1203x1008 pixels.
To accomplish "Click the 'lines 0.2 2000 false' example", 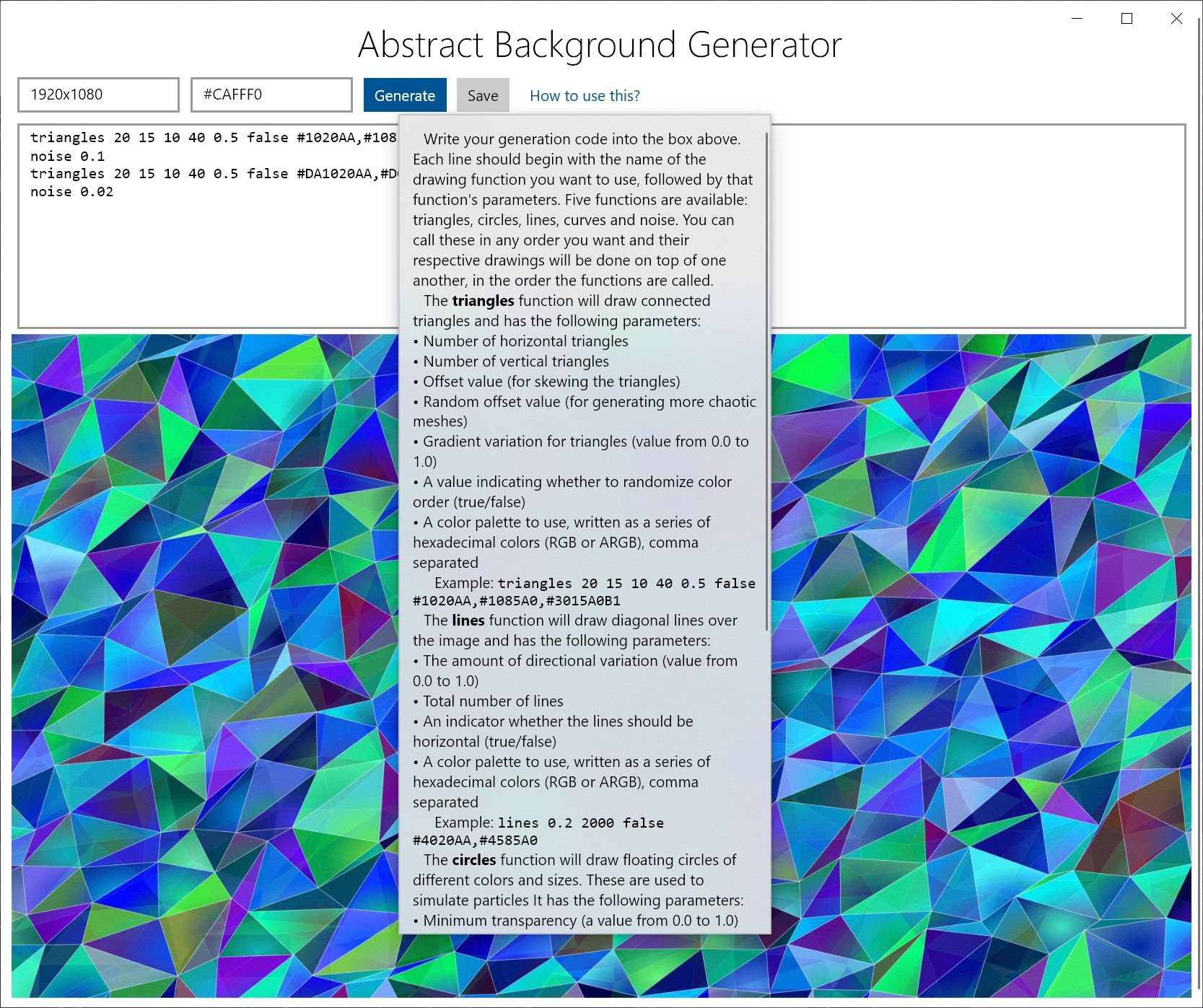I will (581, 823).
